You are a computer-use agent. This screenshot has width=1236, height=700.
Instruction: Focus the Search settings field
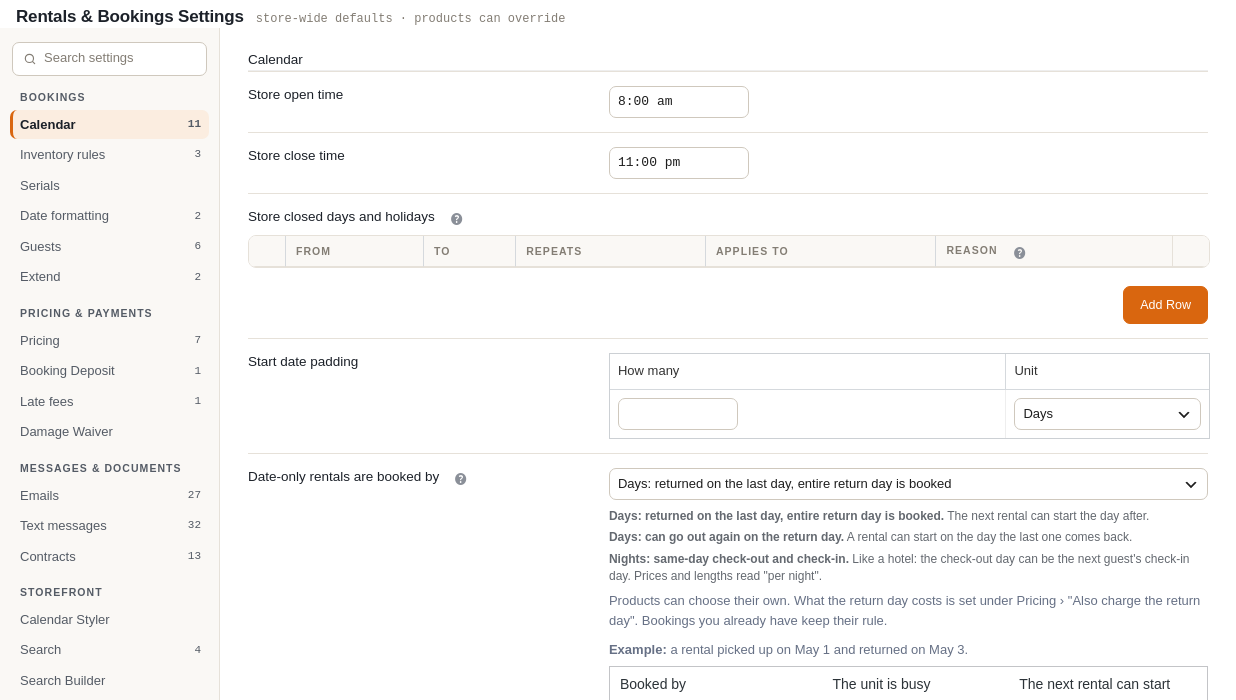(109, 59)
